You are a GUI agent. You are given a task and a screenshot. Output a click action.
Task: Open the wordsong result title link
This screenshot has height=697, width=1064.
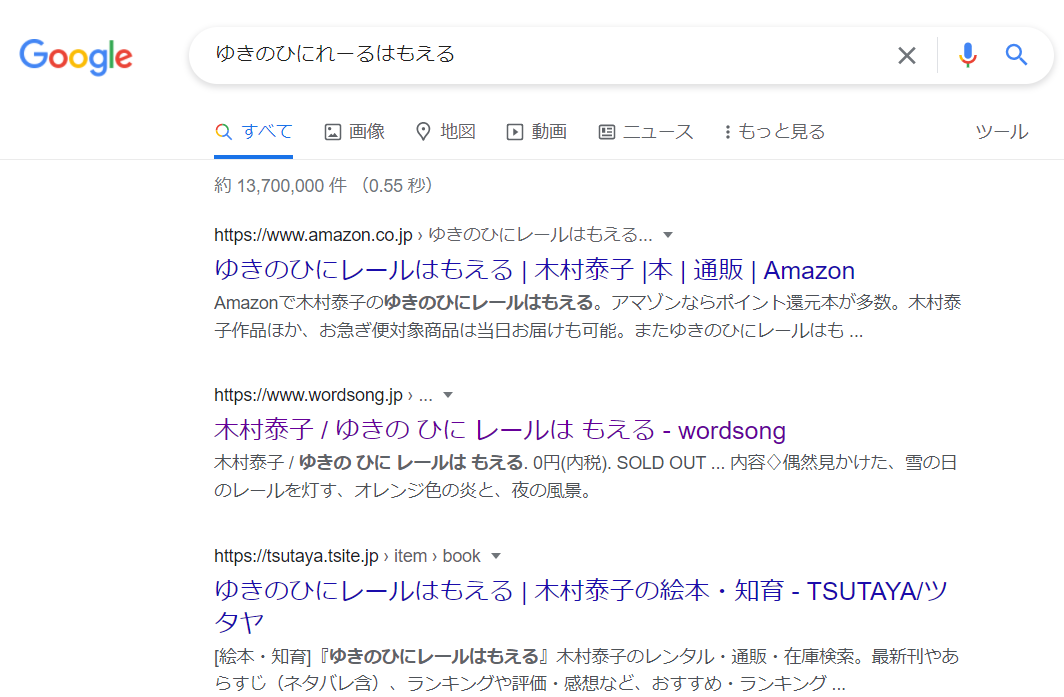[499, 430]
